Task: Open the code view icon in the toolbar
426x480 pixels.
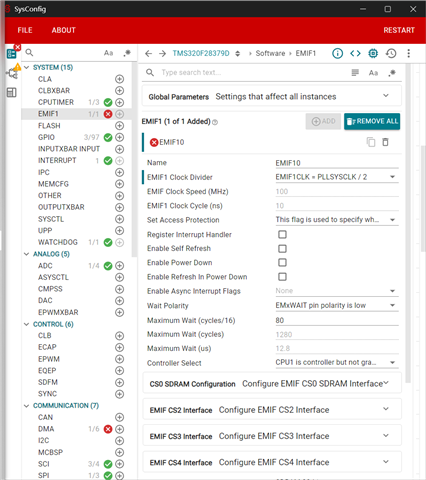Action: (x=355, y=53)
